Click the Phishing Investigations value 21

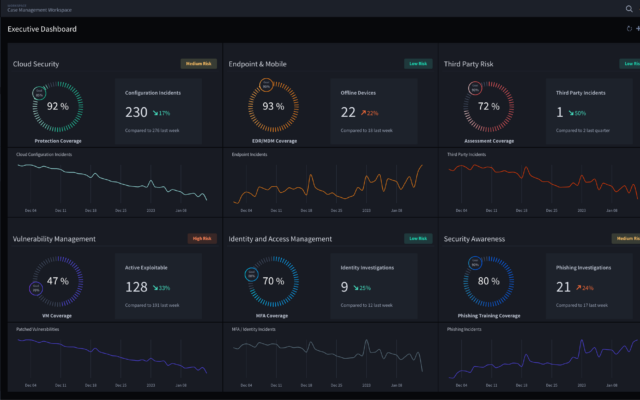(563, 287)
